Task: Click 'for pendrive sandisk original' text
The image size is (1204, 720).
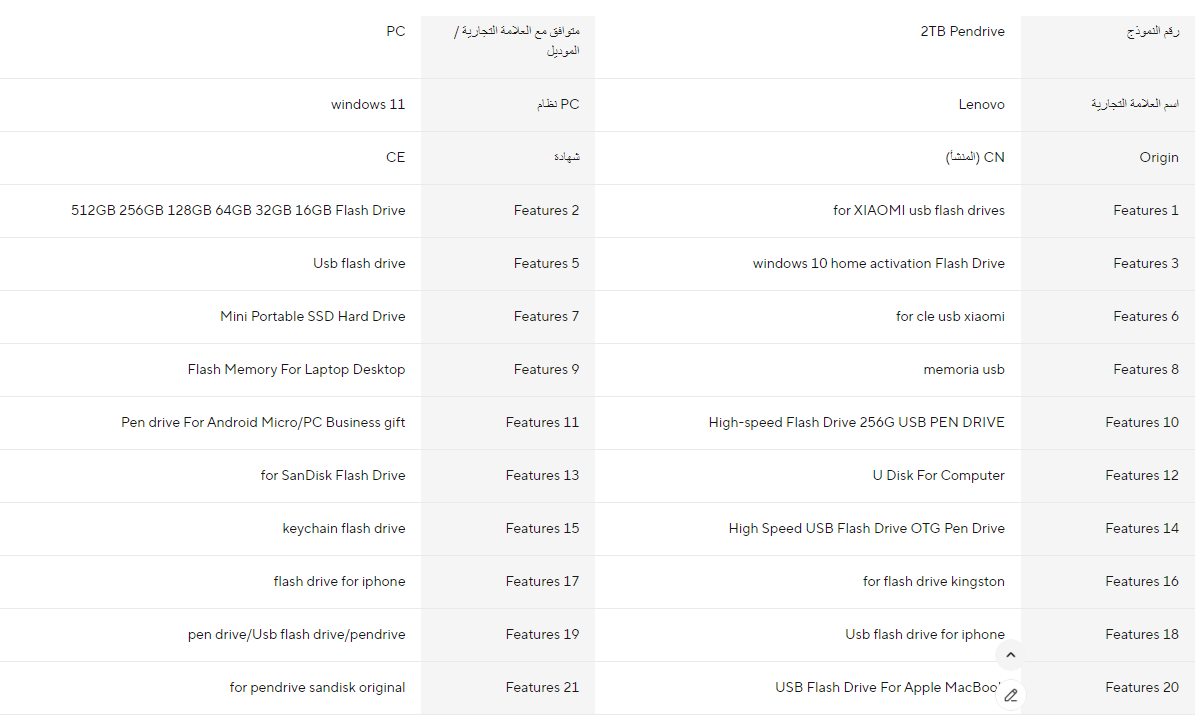Action: 318,688
